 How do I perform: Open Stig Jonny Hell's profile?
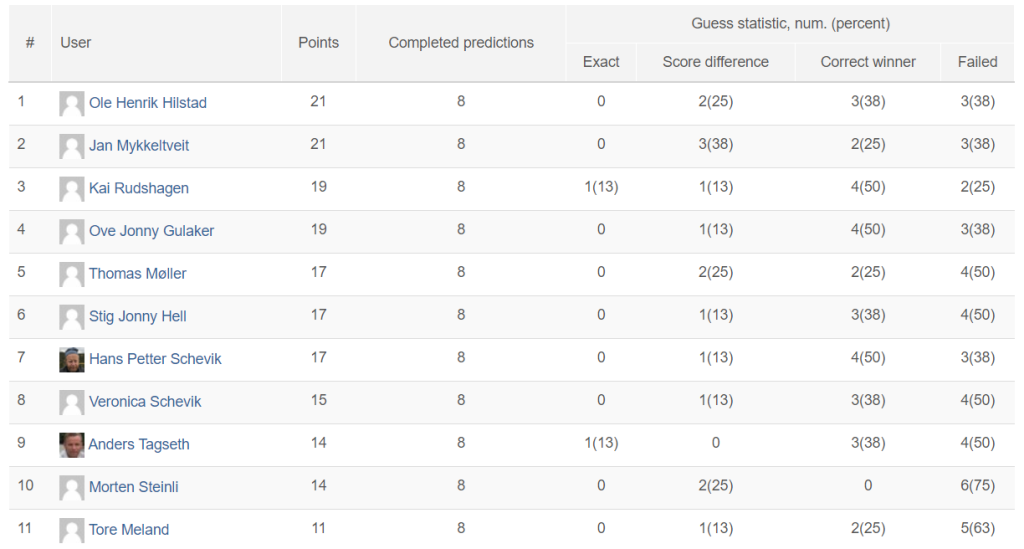[x=138, y=317]
